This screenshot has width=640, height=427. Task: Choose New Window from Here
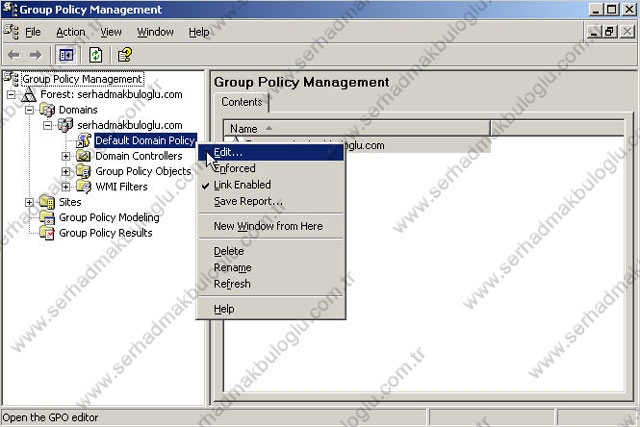coord(271,226)
